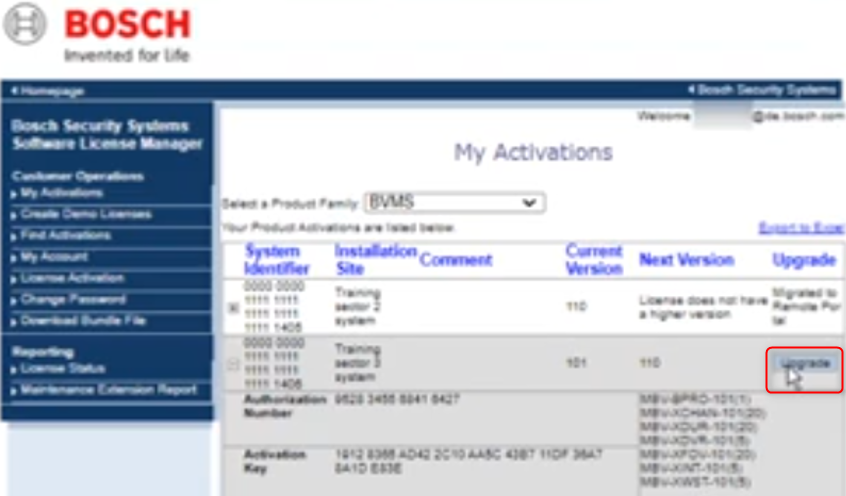
Task: Click the MBV-BPRO-101 license entry
Action: (x=695, y=399)
